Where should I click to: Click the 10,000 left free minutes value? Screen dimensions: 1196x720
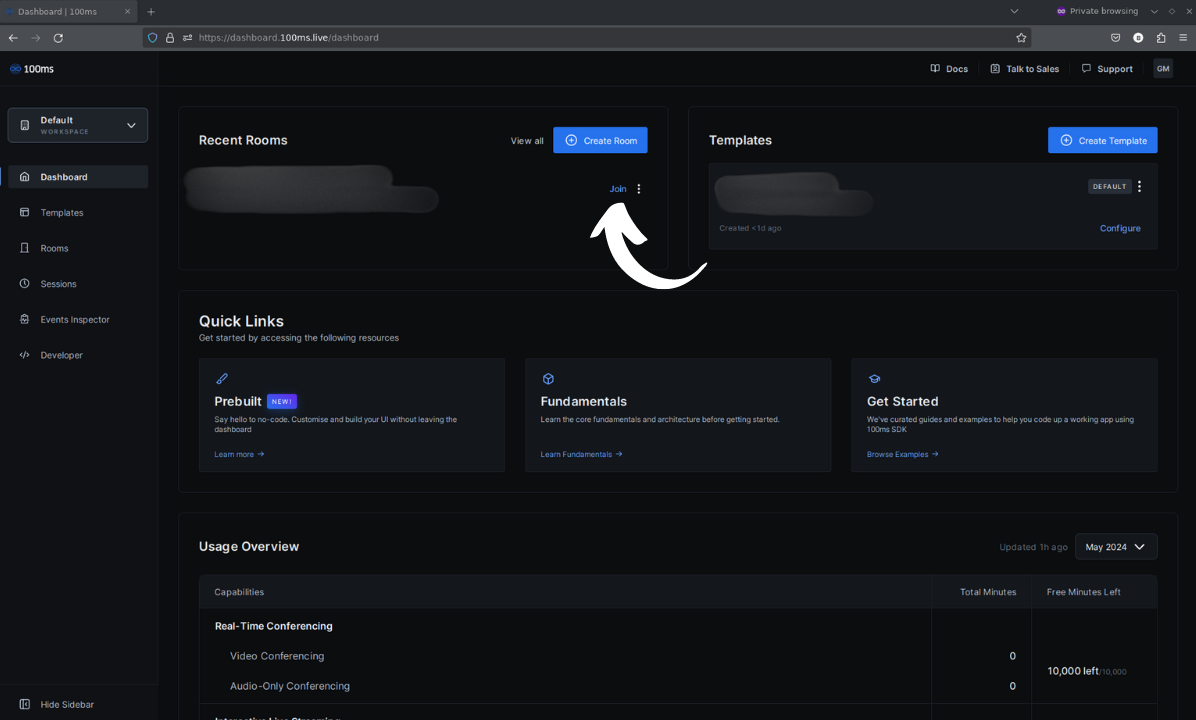(1072, 671)
